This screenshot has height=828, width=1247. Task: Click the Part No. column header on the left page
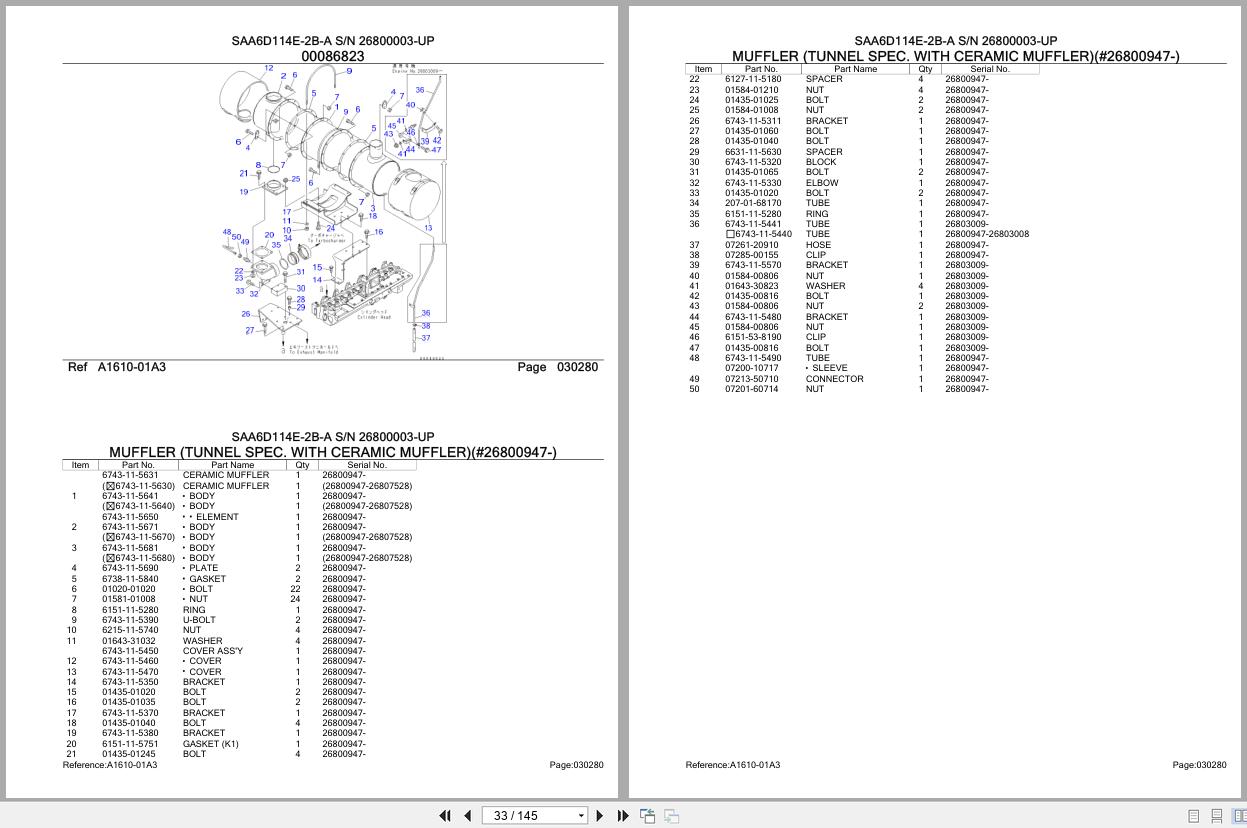point(138,465)
